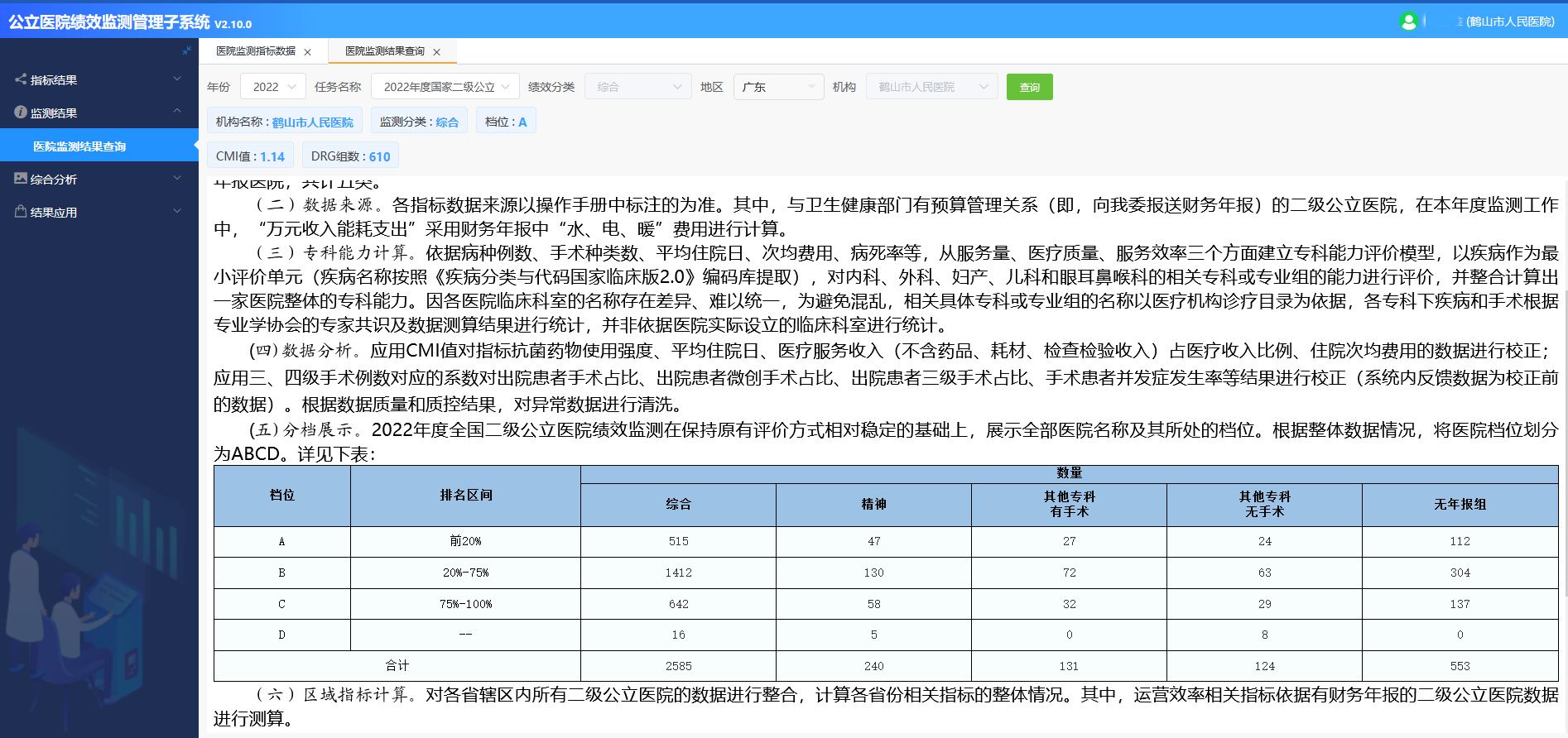The image size is (1568, 738).
Task: Click the 机构名称 鹤山市人民医院 tag
Action: click(x=284, y=121)
